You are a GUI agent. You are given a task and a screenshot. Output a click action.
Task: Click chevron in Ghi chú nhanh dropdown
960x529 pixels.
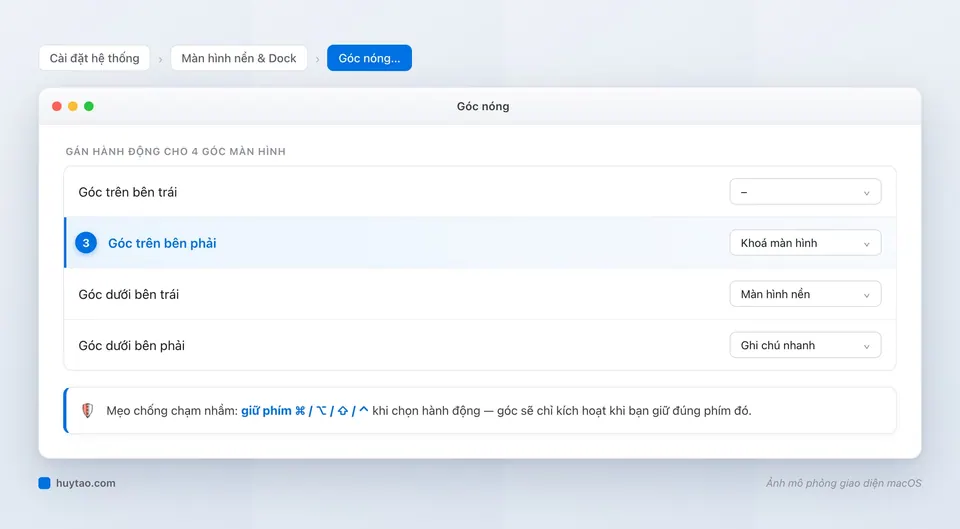(866, 347)
